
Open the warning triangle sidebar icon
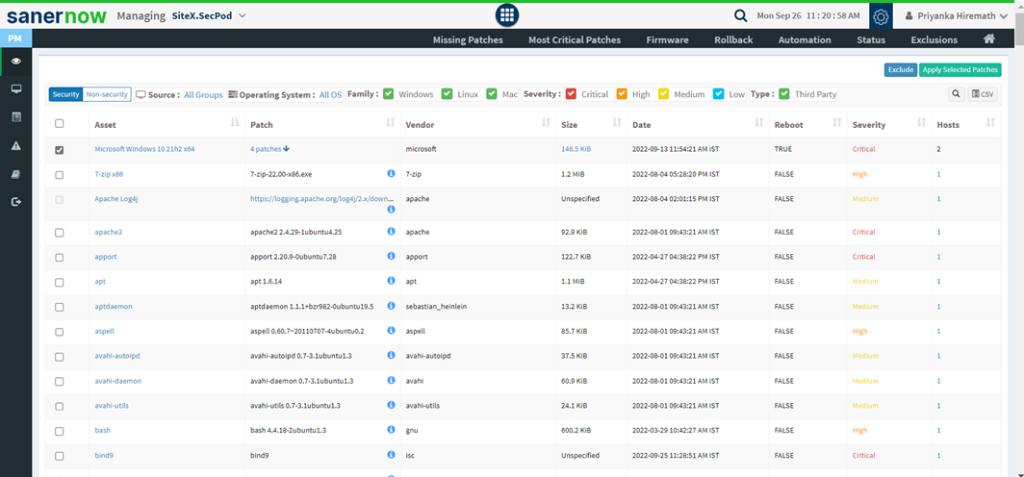[x=16, y=146]
